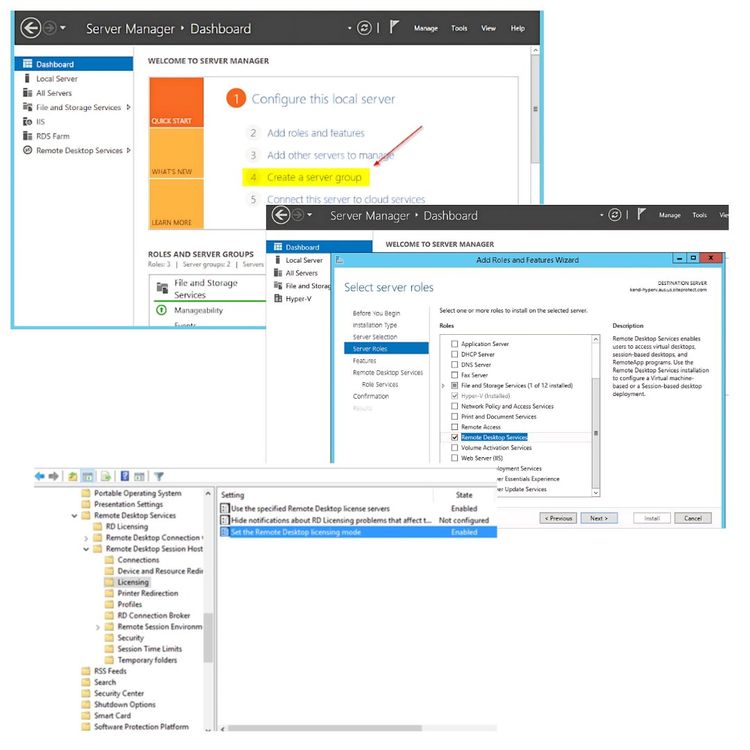Check the DNS Server role
Viewport: 750px width, 750px height.
click(x=455, y=365)
